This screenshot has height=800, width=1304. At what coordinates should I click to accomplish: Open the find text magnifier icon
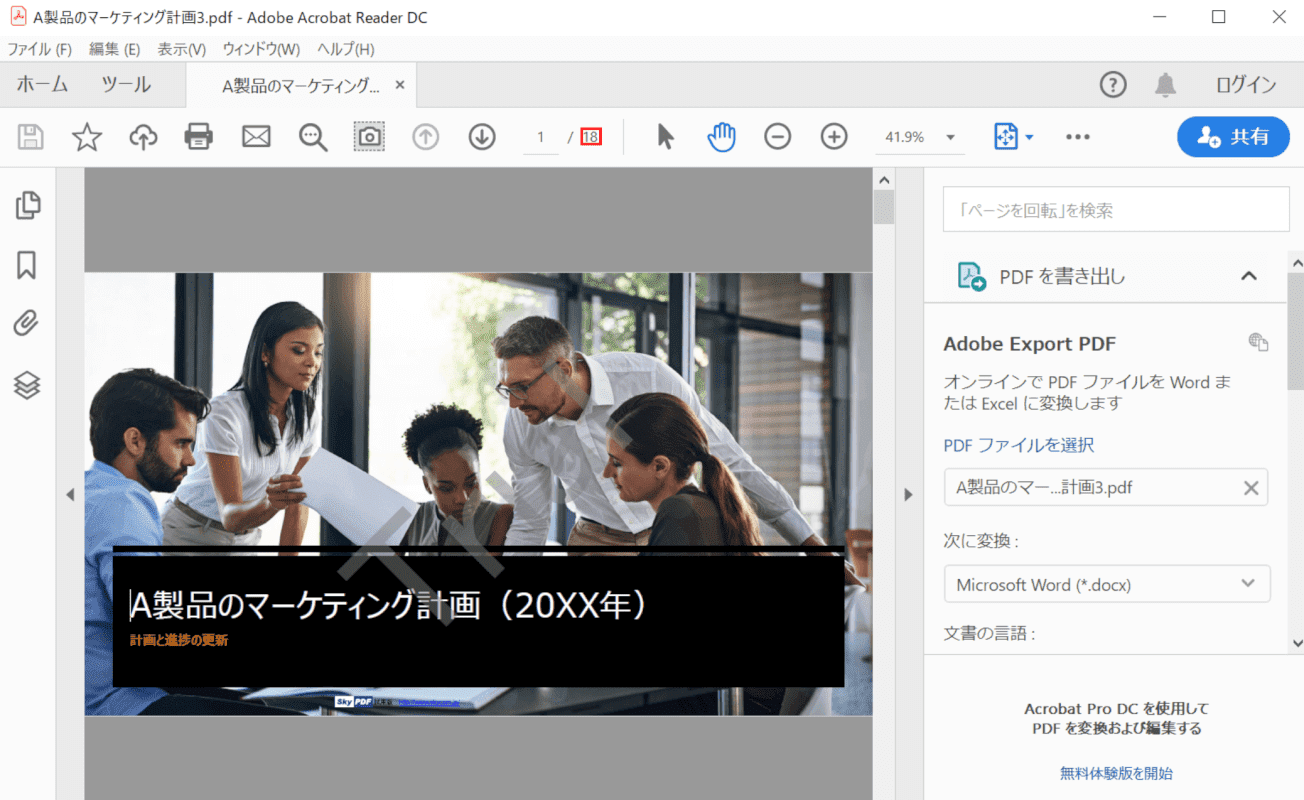pyautogui.click(x=313, y=137)
